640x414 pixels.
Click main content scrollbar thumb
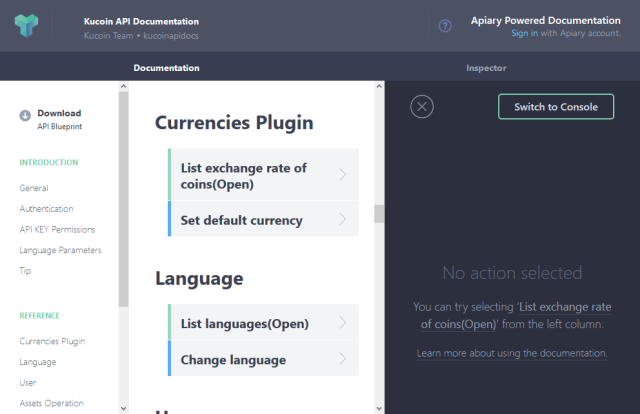point(379,214)
